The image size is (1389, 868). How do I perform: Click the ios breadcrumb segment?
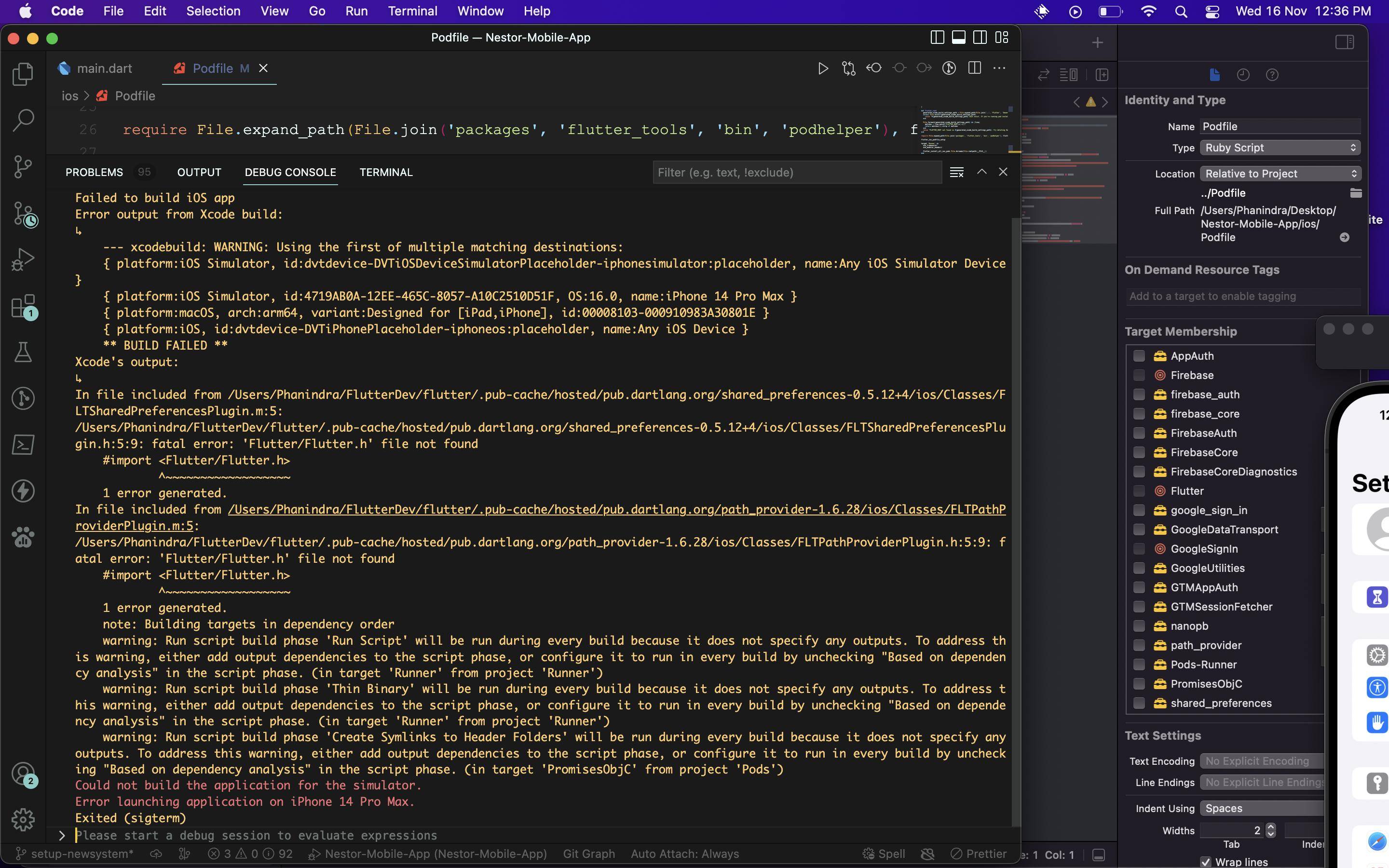[70, 96]
